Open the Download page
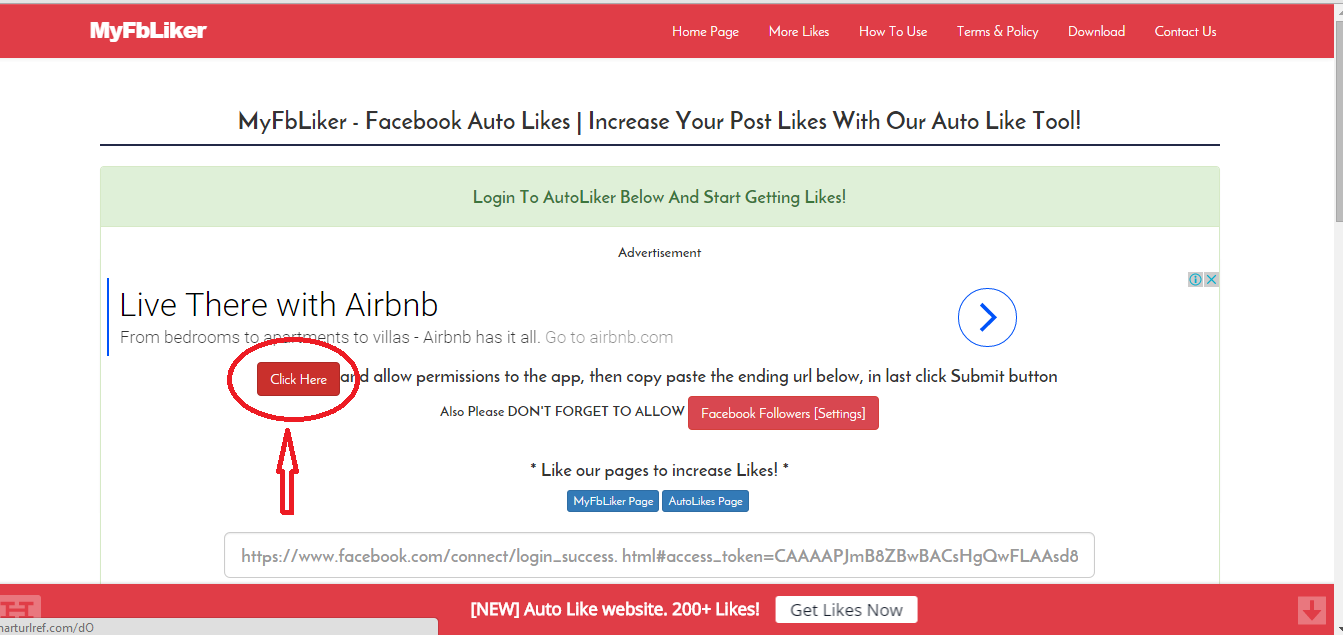 point(1096,31)
